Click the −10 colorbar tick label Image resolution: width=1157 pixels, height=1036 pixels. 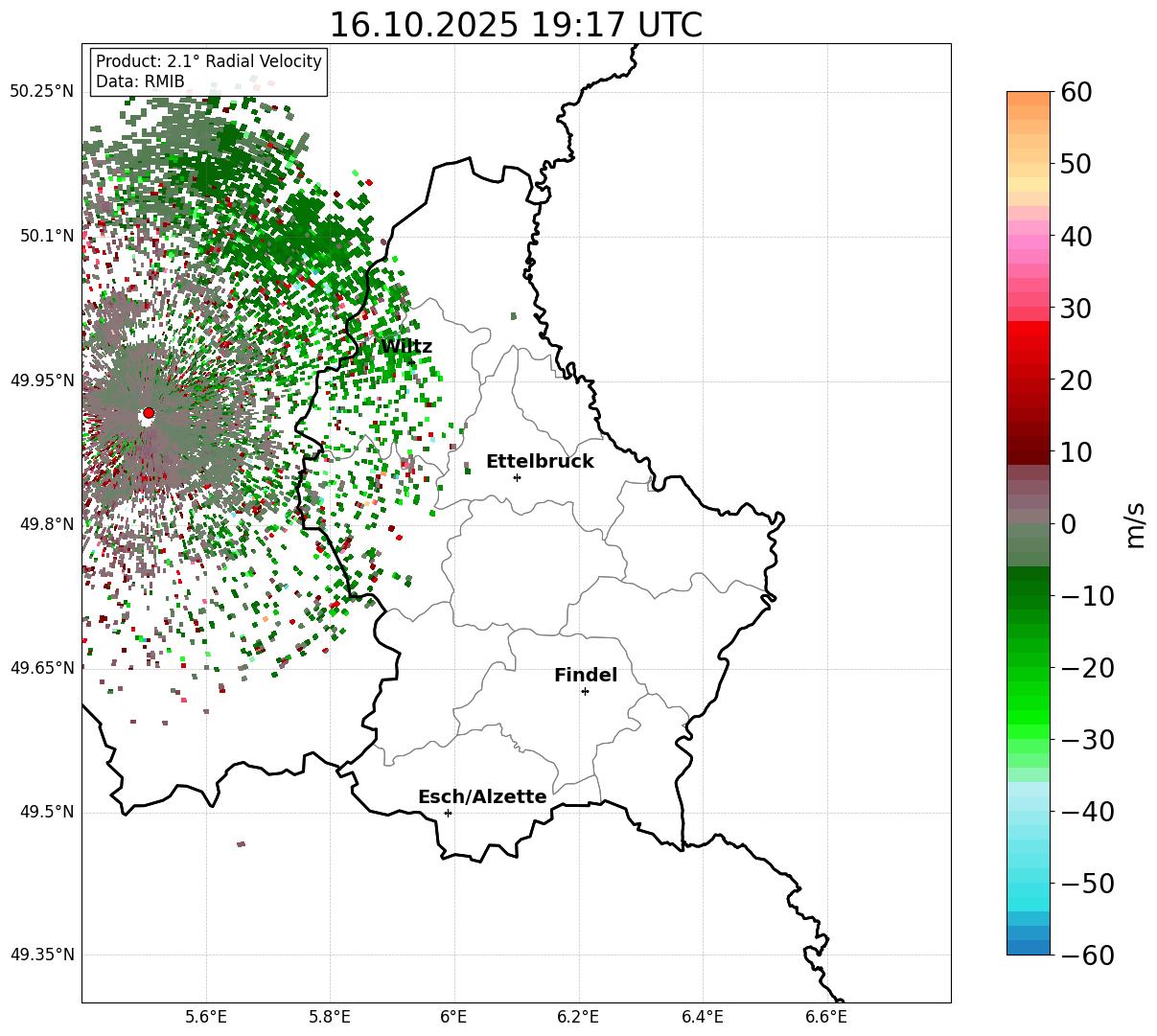tap(1087, 595)
